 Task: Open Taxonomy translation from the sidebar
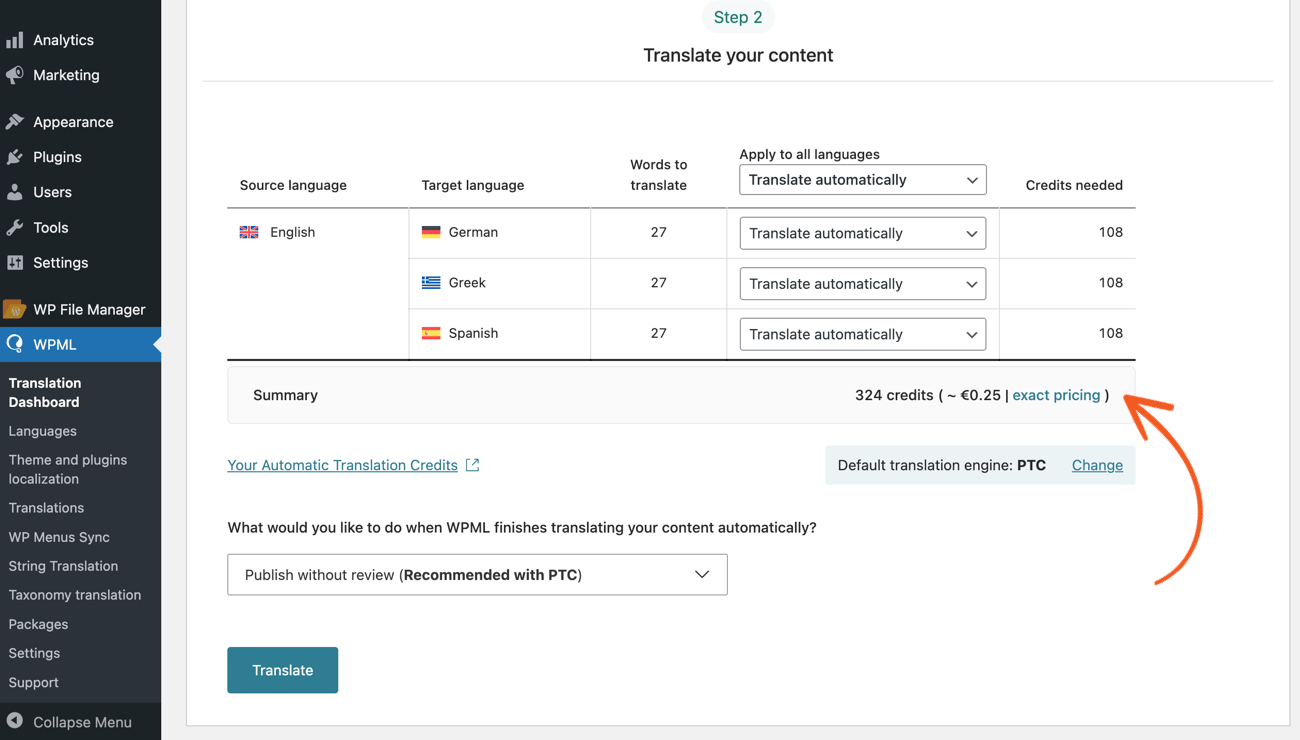click(74, 594)
